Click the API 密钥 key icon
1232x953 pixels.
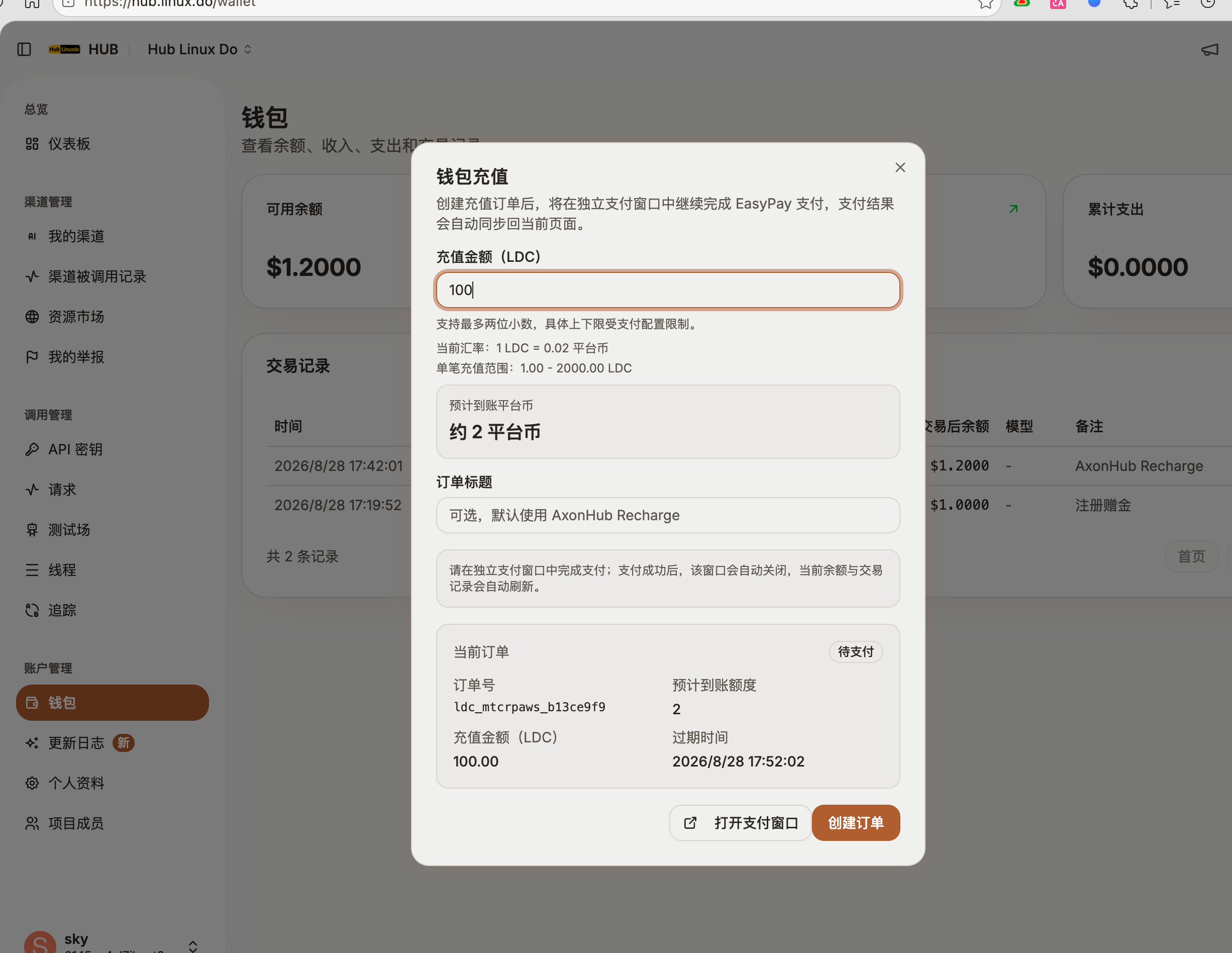pyautogui.click(x=32, y=450)
